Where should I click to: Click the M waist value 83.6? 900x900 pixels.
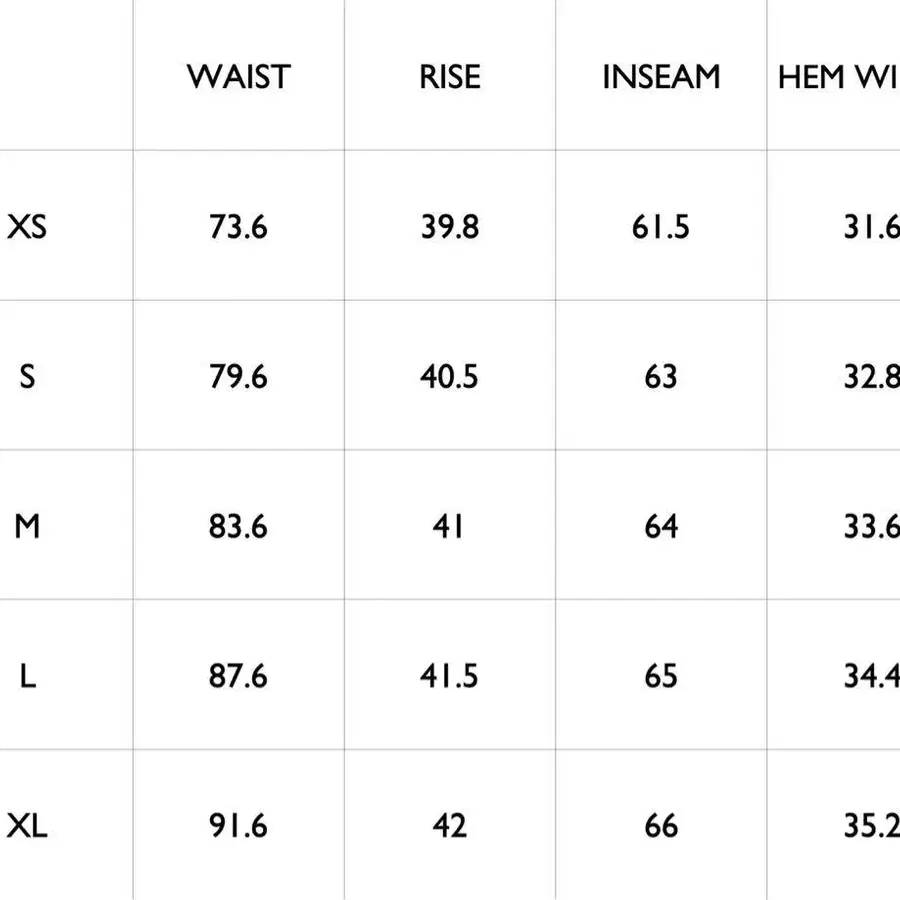tap(238, 526)
